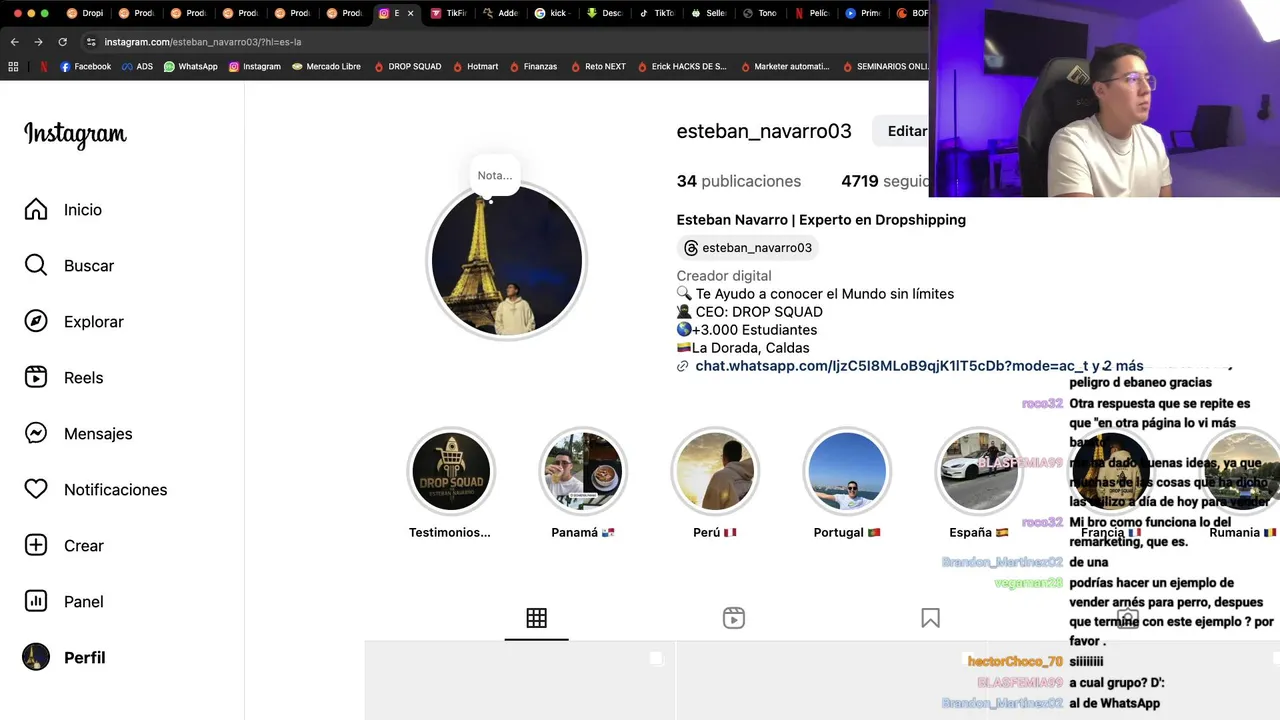
Task: Select Crear to make a new post
Action: click(63, 546)
